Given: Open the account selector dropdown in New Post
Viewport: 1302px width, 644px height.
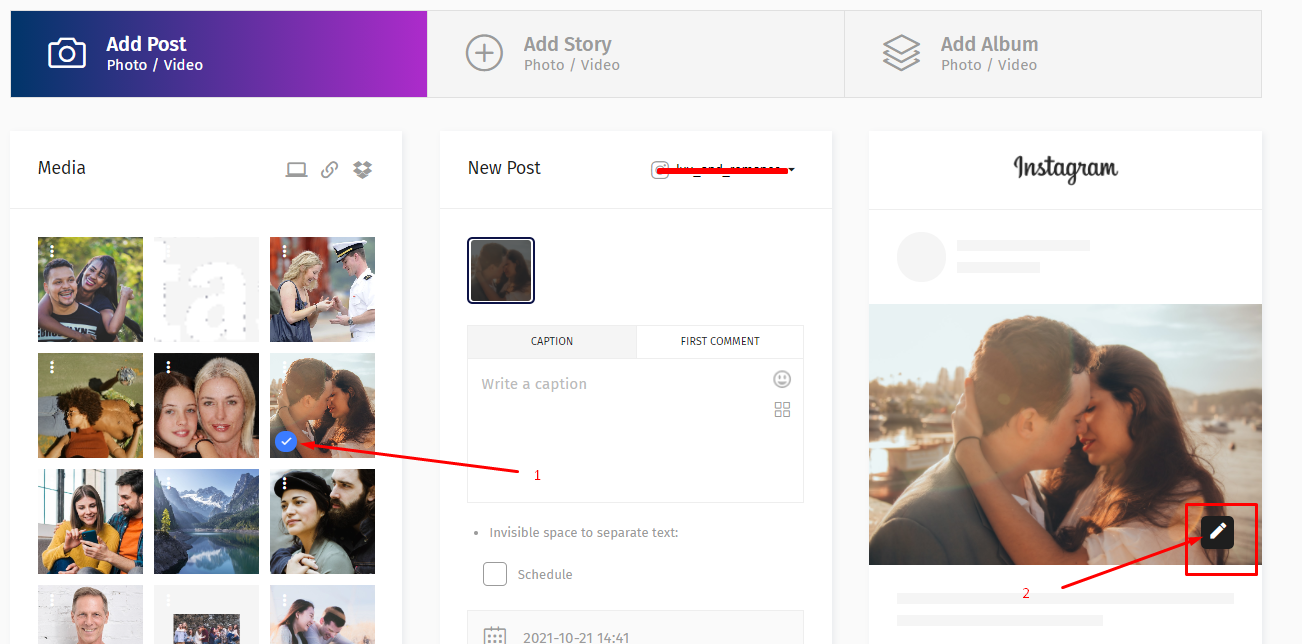Looking at the screenshot, I should coord(723,170).
